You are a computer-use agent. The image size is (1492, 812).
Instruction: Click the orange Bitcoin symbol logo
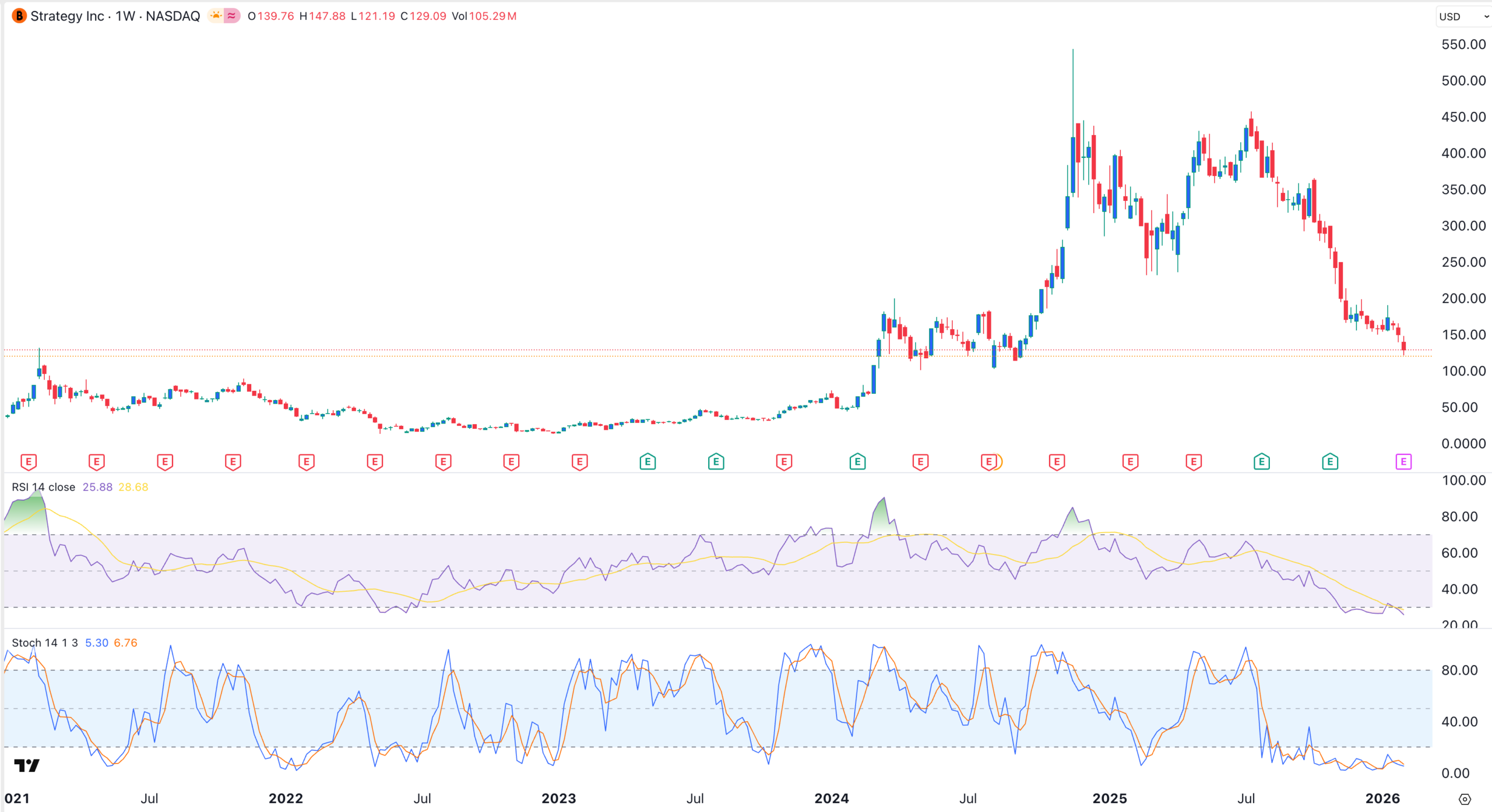[x=19, y=16]
